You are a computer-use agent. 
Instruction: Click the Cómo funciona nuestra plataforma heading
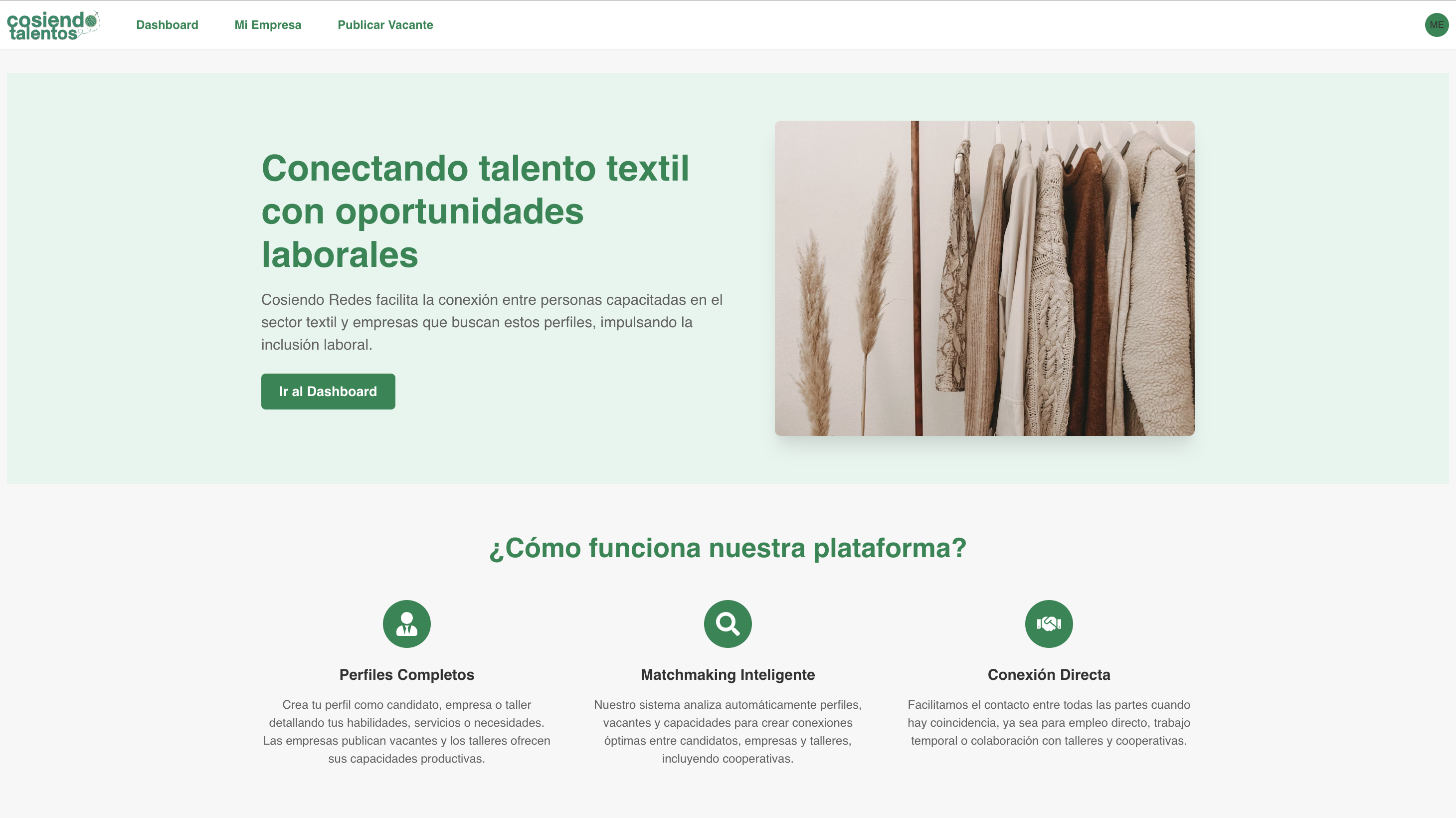point(728,548)
